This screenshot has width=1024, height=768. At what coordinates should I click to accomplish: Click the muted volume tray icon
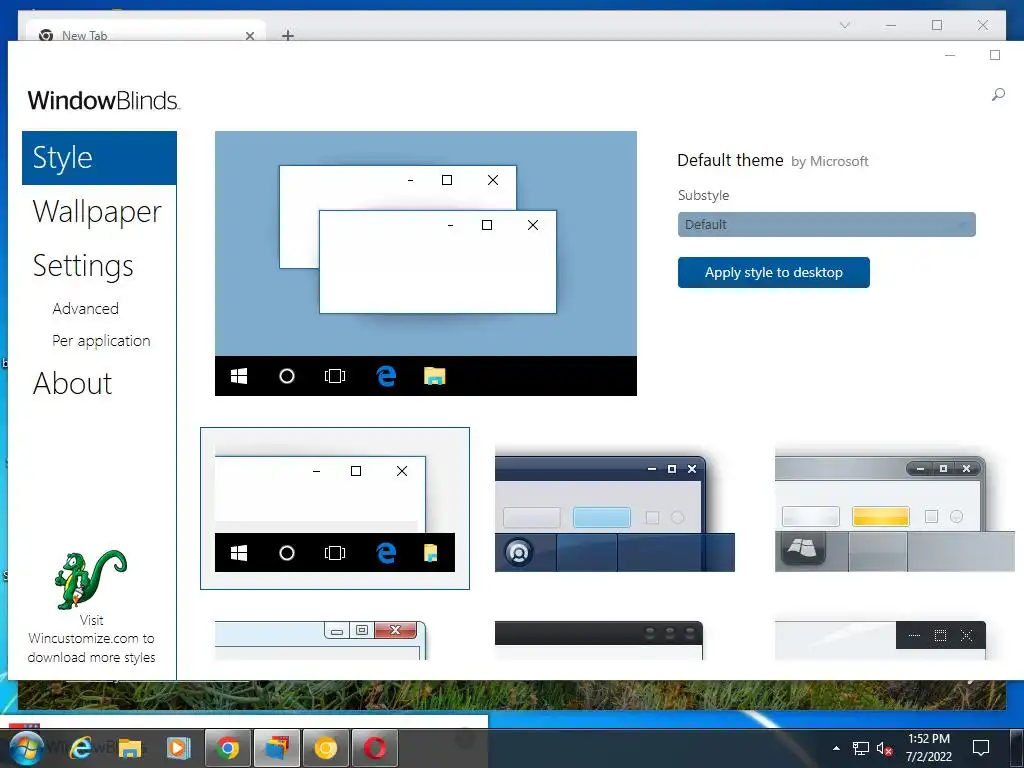(884, 748)
